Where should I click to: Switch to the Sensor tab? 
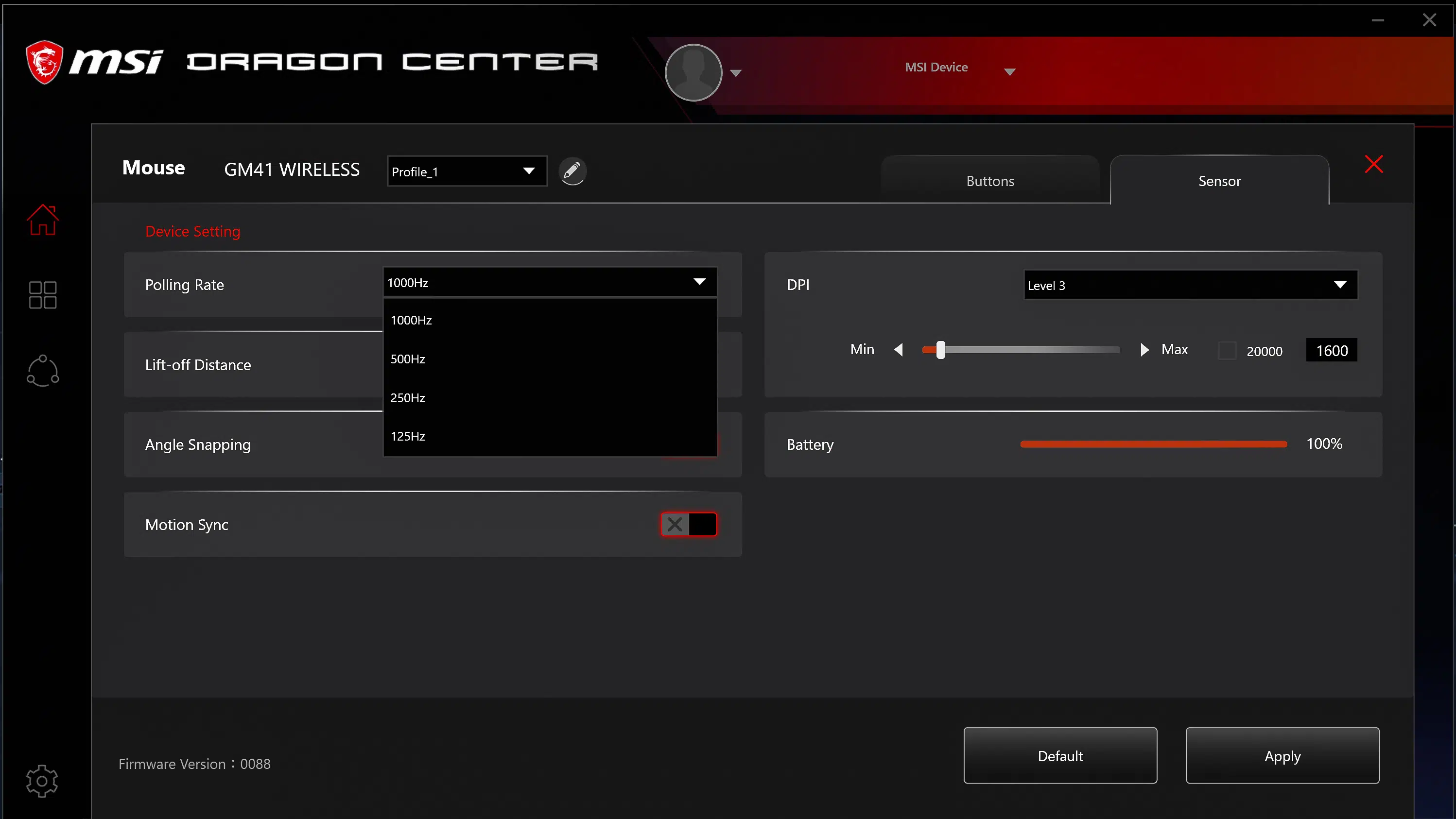pos(1219,181)
